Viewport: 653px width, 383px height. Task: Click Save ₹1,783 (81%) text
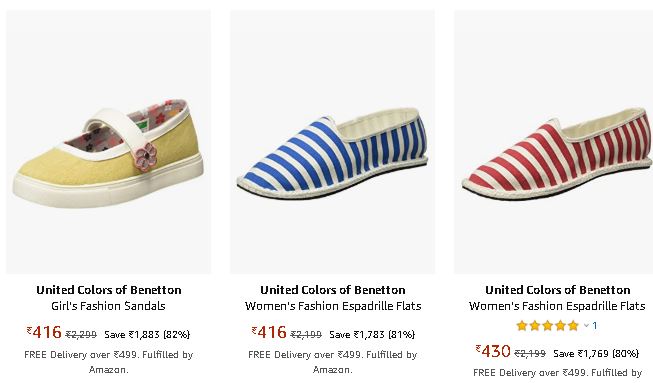pyautogui.click(x=372, y=334)
